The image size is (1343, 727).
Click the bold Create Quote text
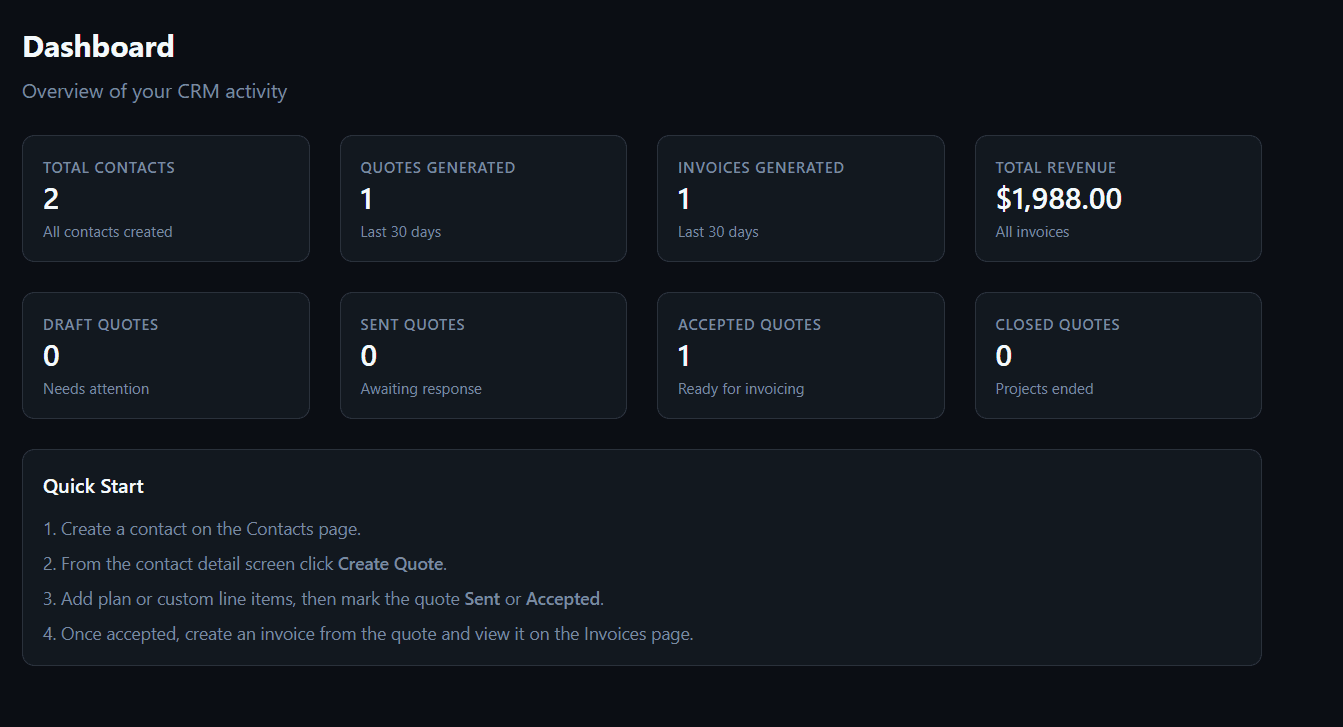click(x=390, y=564)
